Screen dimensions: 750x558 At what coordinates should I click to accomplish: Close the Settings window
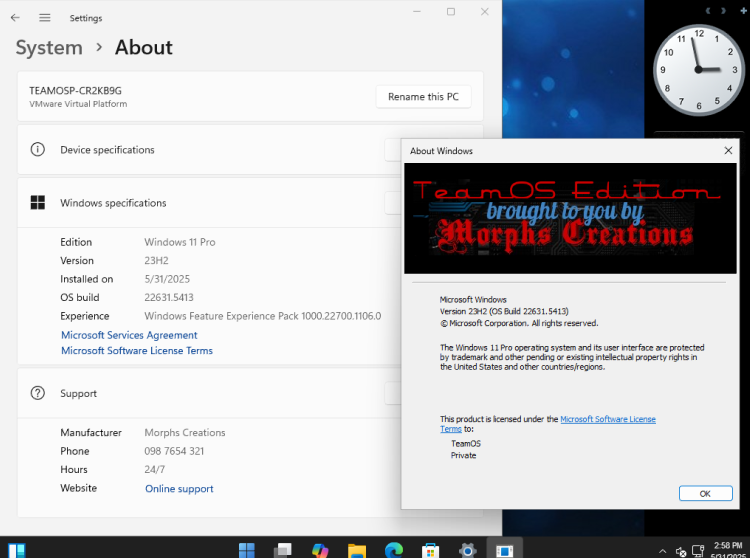[x=485, y=11]
